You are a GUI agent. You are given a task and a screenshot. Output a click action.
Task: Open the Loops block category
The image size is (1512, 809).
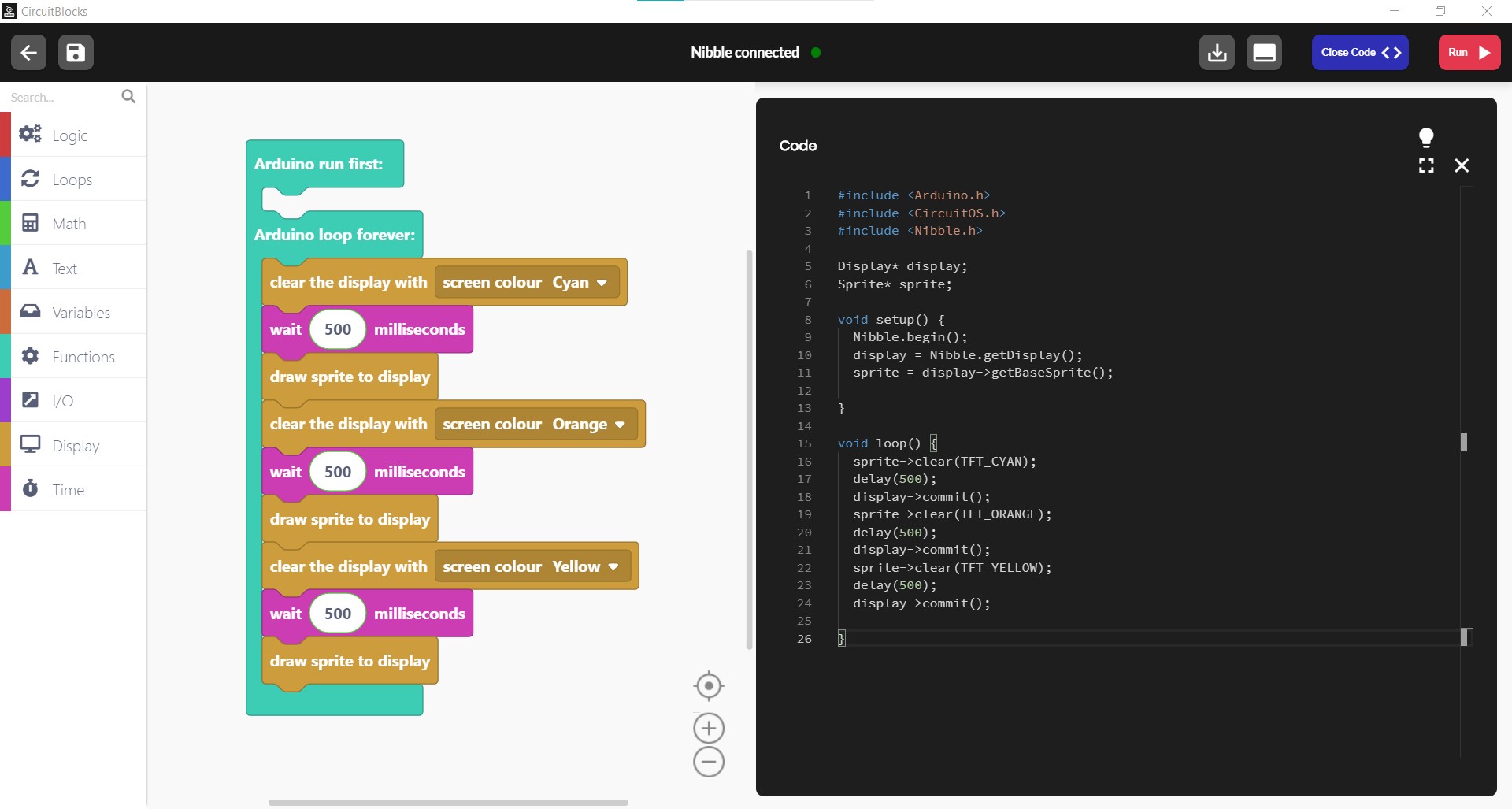73,179
